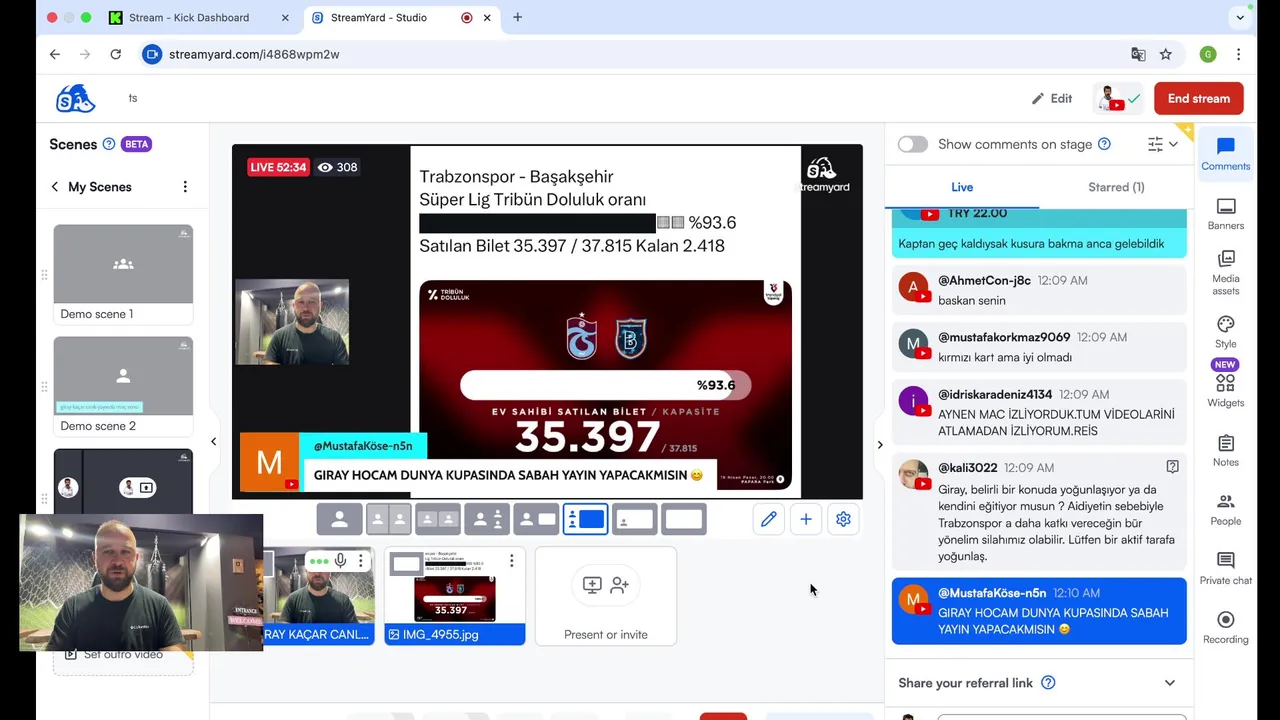The height and width of the screenshot is (720, 1280).
Task: Click @idriskaradeniz4134 comment 'AYNEN MAC İZLİYORDUK'
Action: point(1039,412)
